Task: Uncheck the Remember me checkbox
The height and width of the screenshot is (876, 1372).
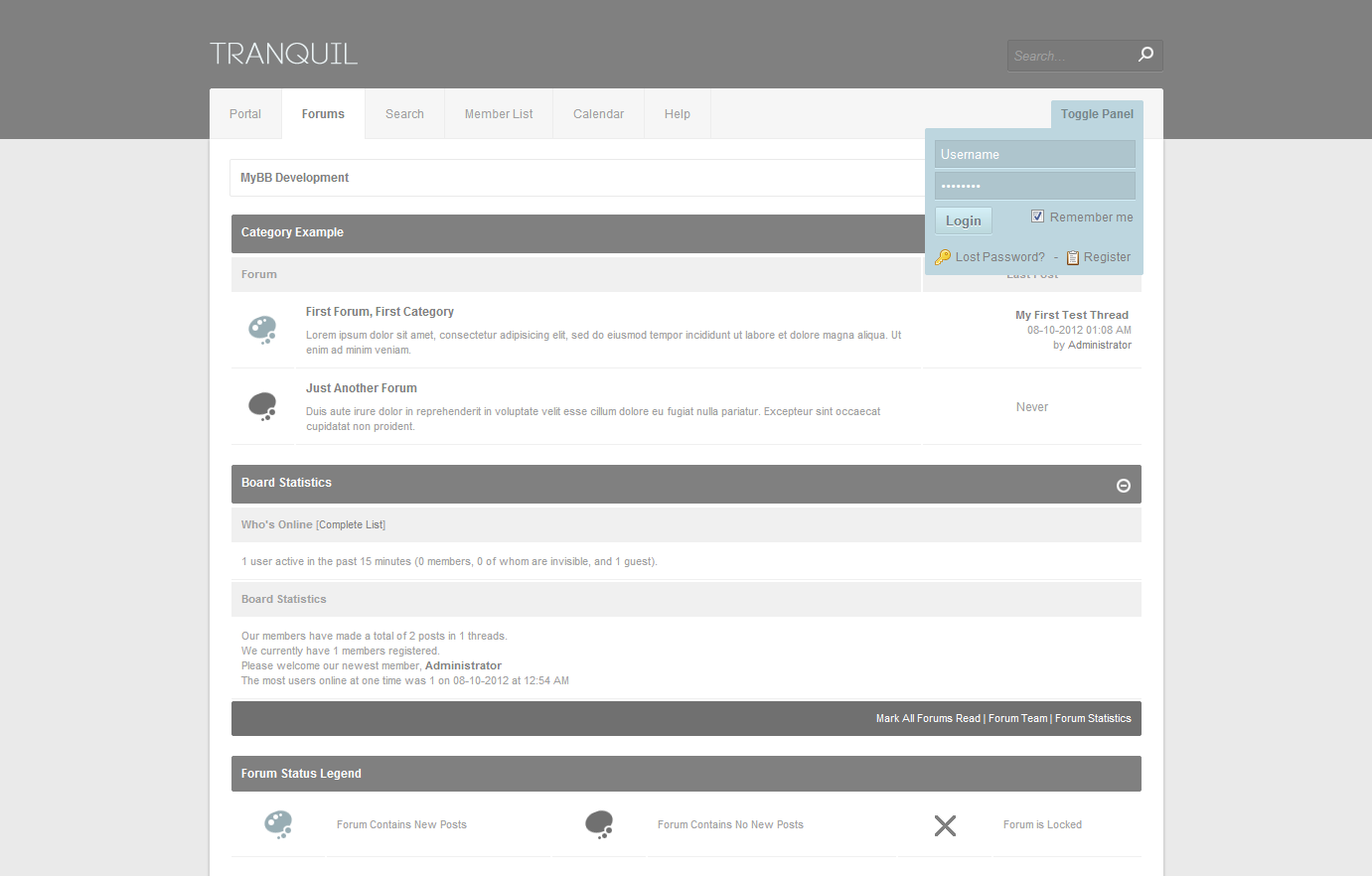Action: point(1037,217)
